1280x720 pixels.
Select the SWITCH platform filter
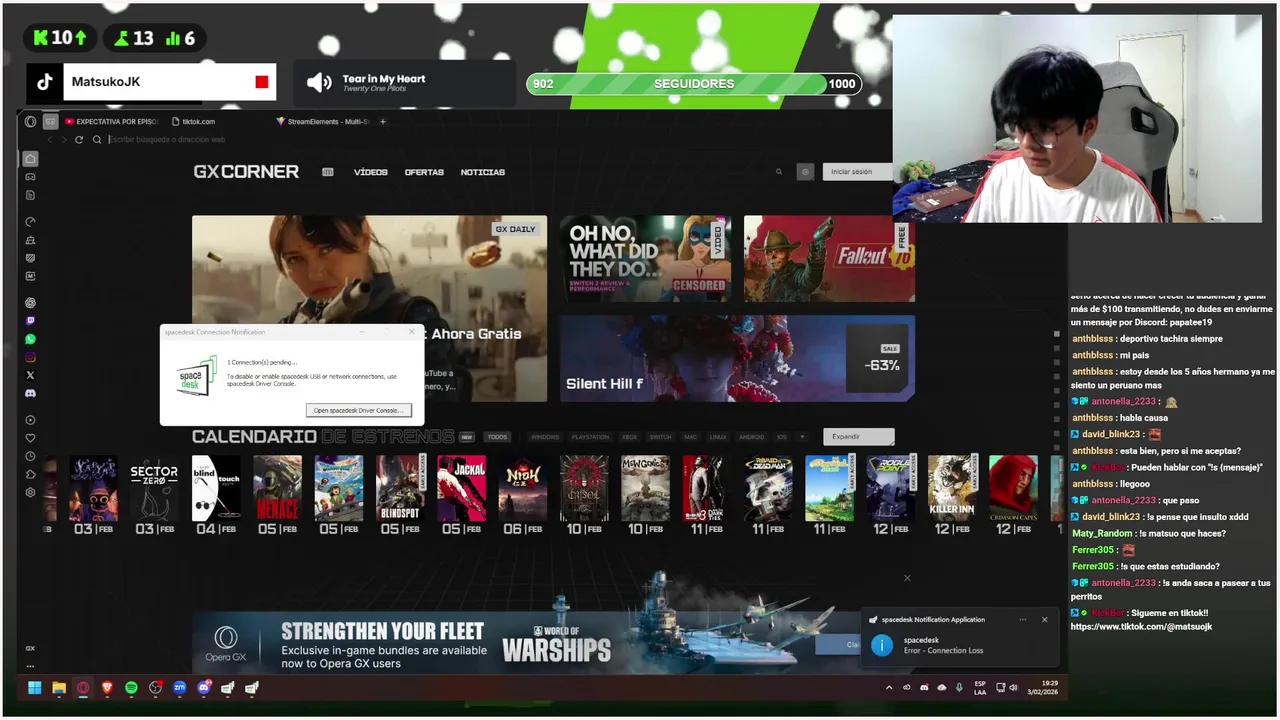click(660, 437)
